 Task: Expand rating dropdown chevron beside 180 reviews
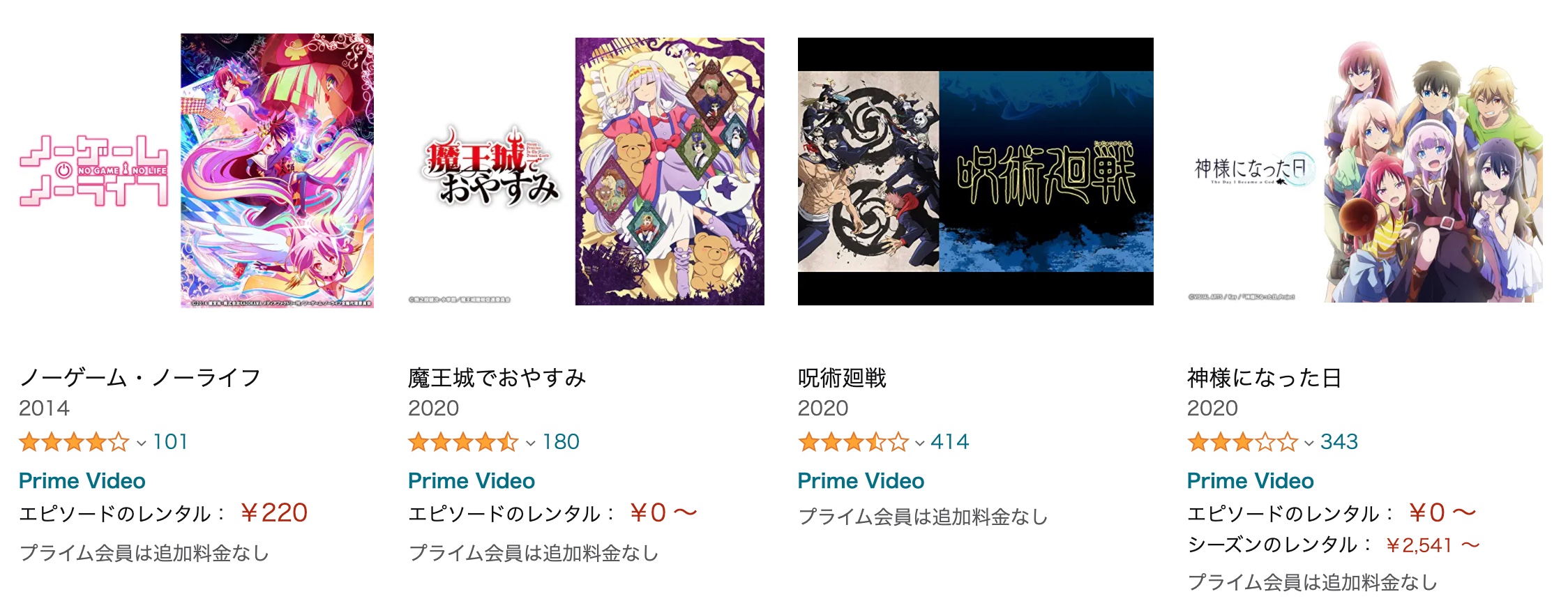tap(531, 443)
